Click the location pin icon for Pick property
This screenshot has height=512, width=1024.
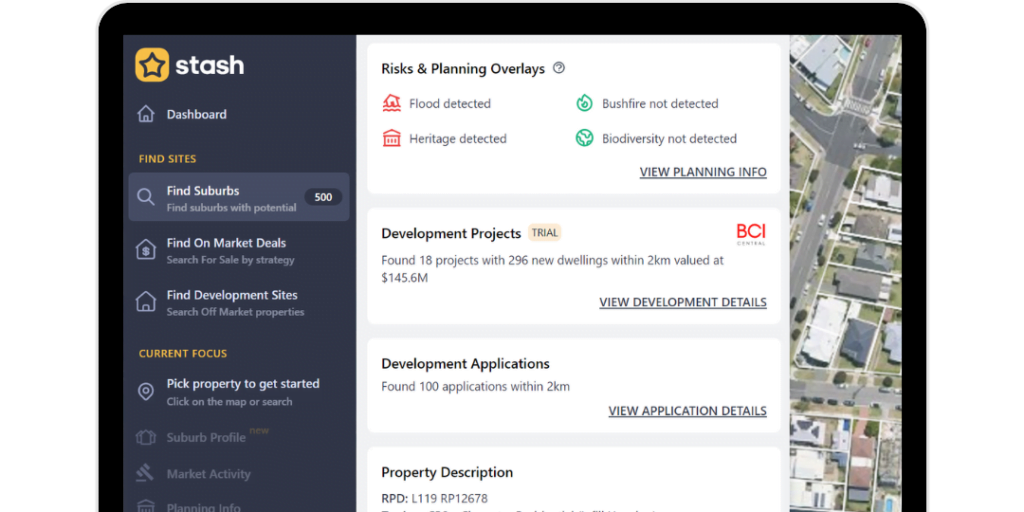pos(146,391)
